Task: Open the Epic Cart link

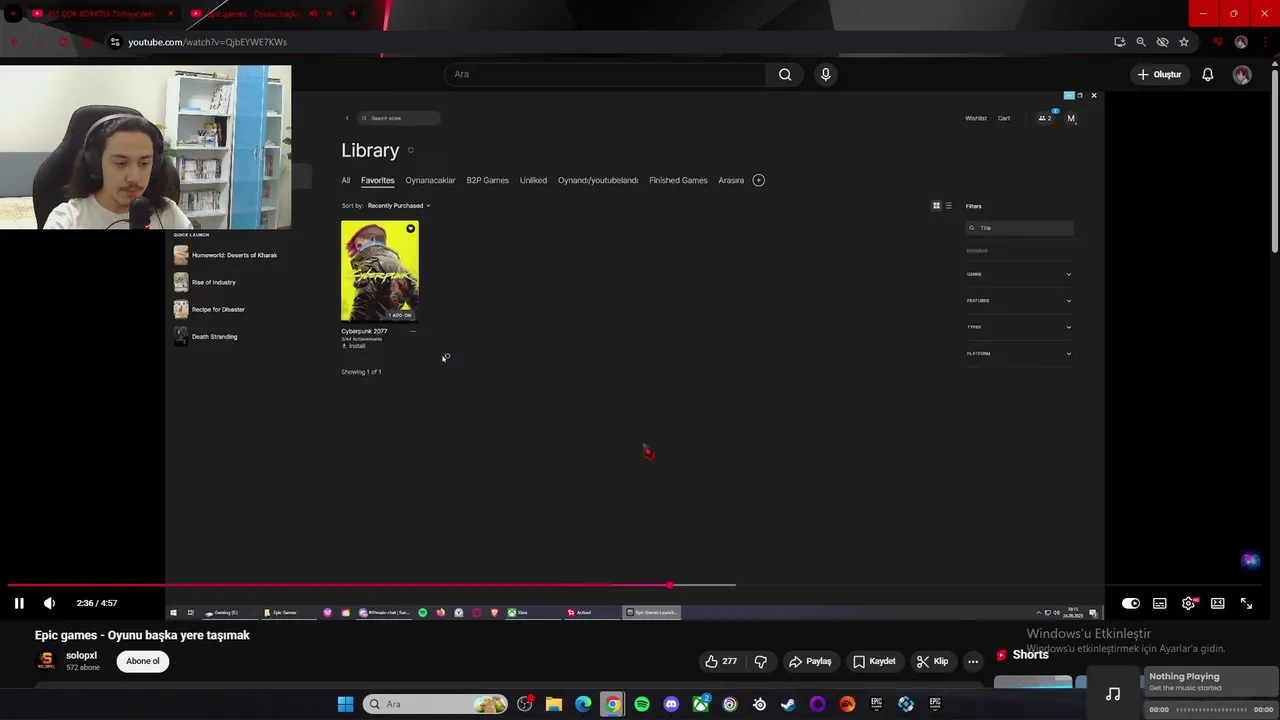Action: 1004,118
